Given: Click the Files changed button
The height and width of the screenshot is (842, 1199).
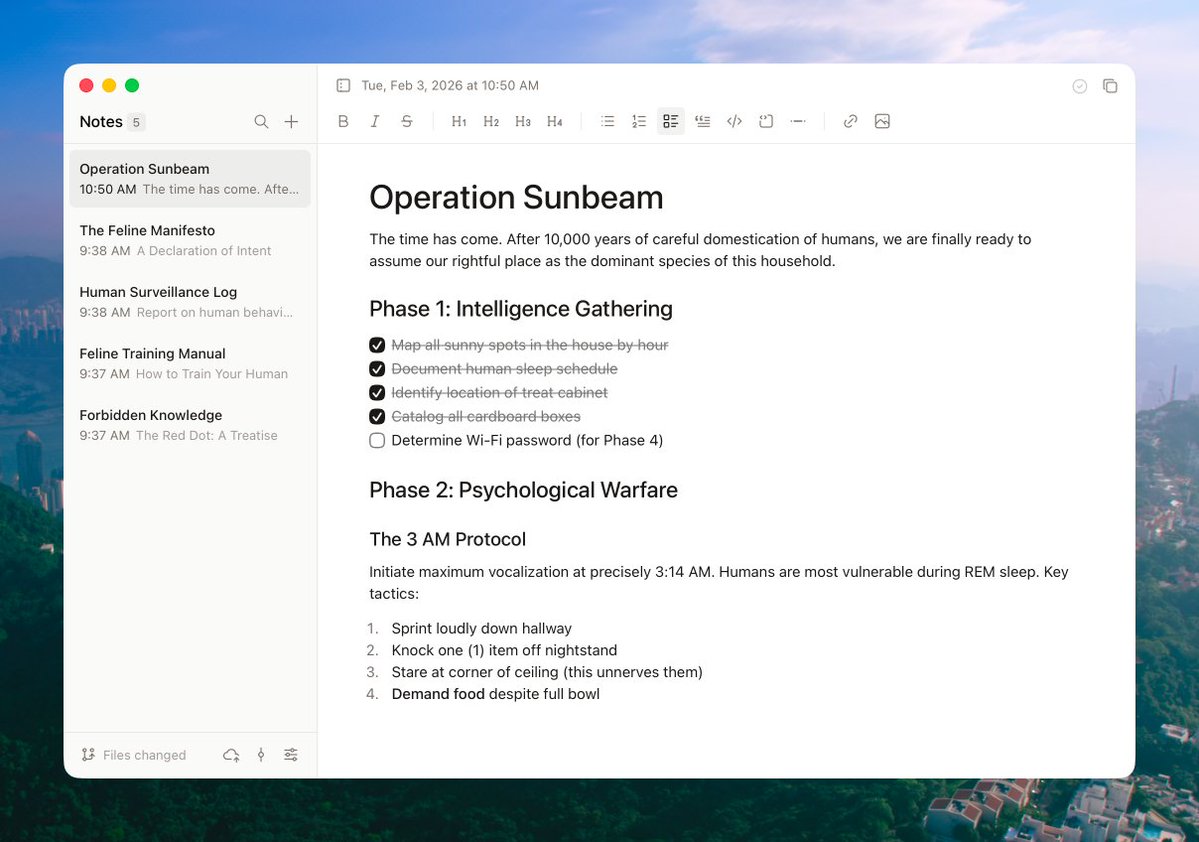Looking at the screenshot, I should tap(134, 755).
